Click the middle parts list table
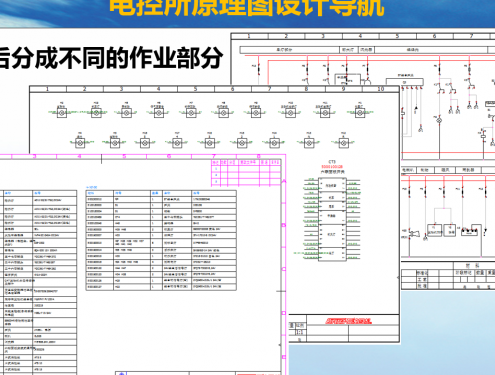 (161, 240)
